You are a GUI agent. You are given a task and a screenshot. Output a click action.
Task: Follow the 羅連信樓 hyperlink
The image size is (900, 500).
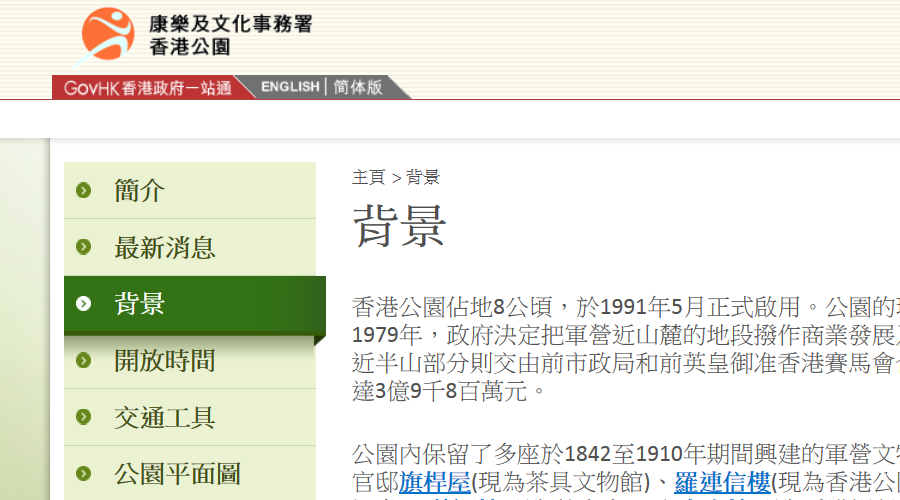click(722, 483)
